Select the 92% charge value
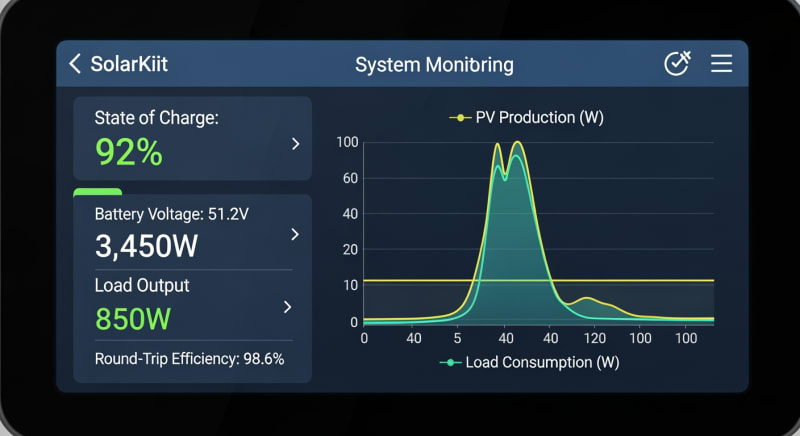 129,152
